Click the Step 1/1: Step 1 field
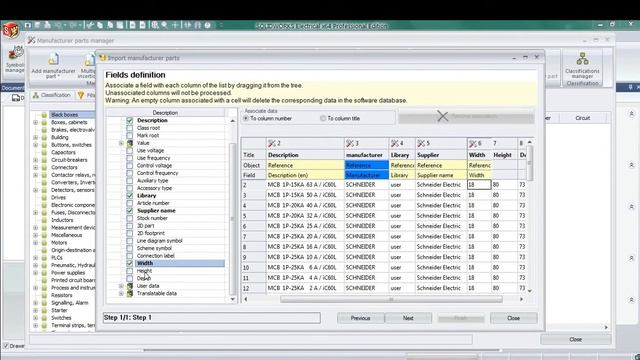 click(x=211, y=318)
